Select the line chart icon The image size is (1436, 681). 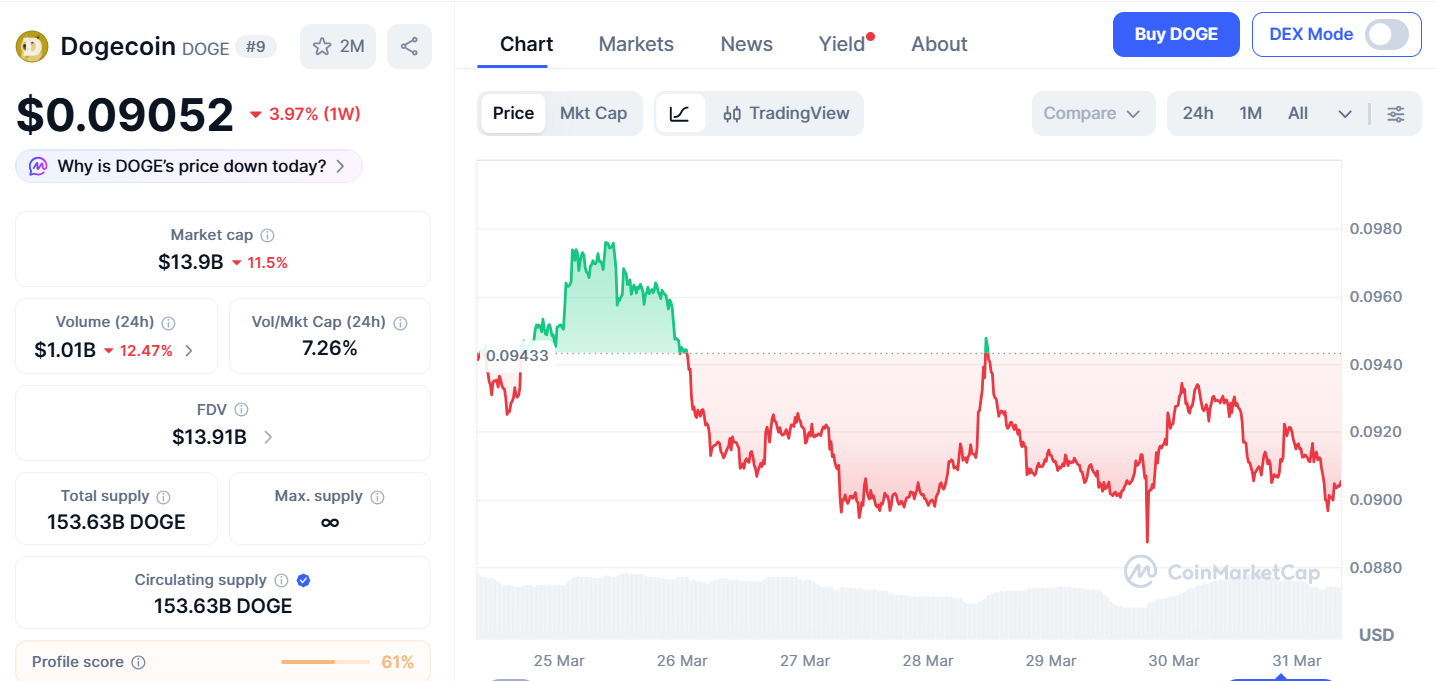[x=680, y=113]
